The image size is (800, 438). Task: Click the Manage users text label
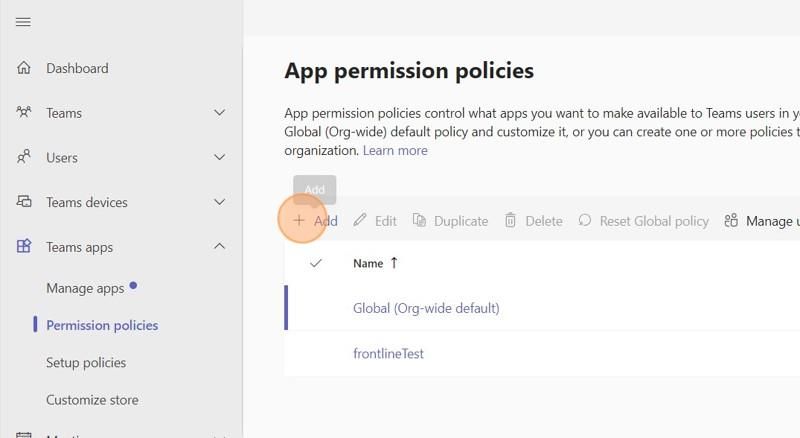click(772, 221)
